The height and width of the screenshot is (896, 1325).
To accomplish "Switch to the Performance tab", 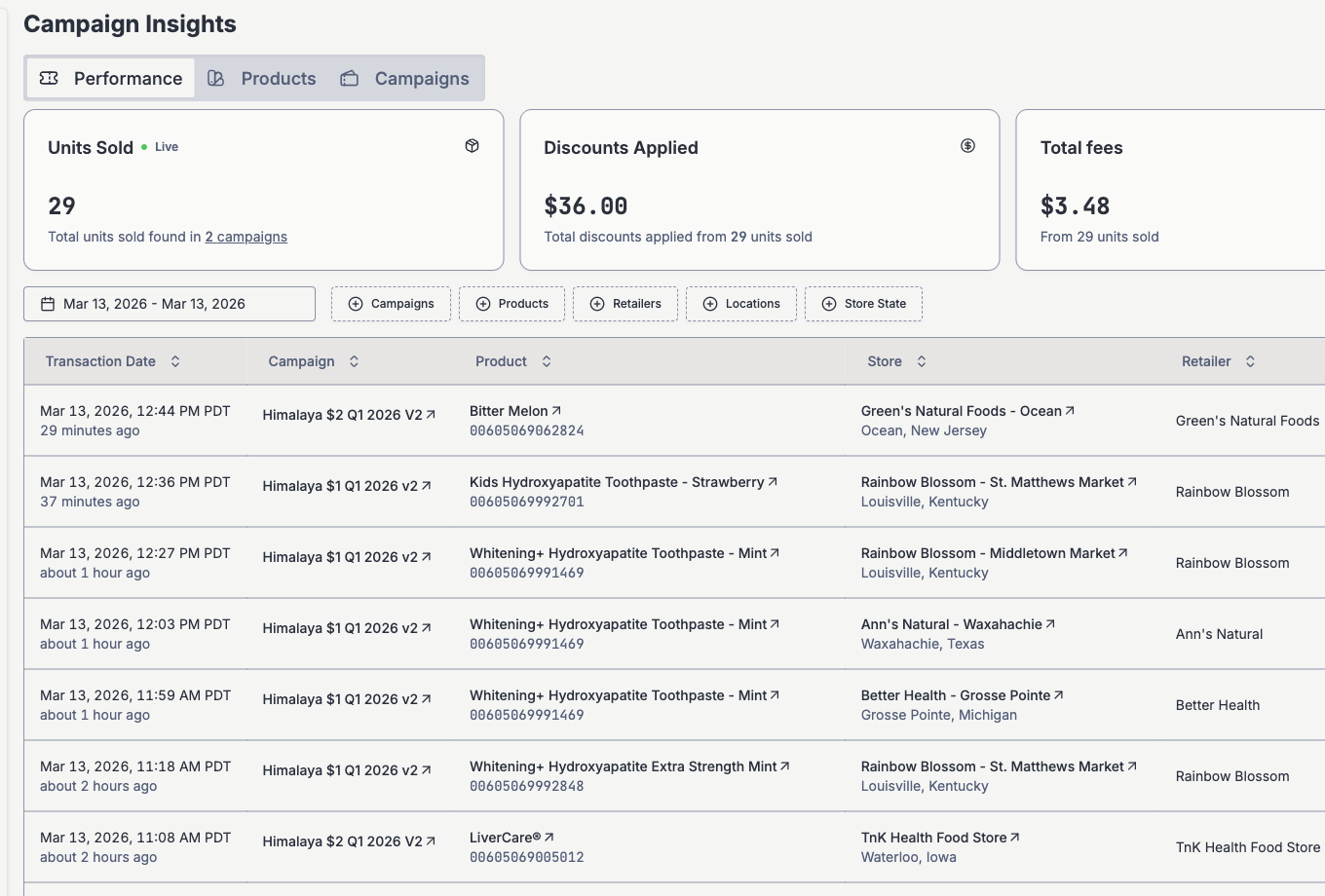I will pyautogui.click(x=110, y=78).
